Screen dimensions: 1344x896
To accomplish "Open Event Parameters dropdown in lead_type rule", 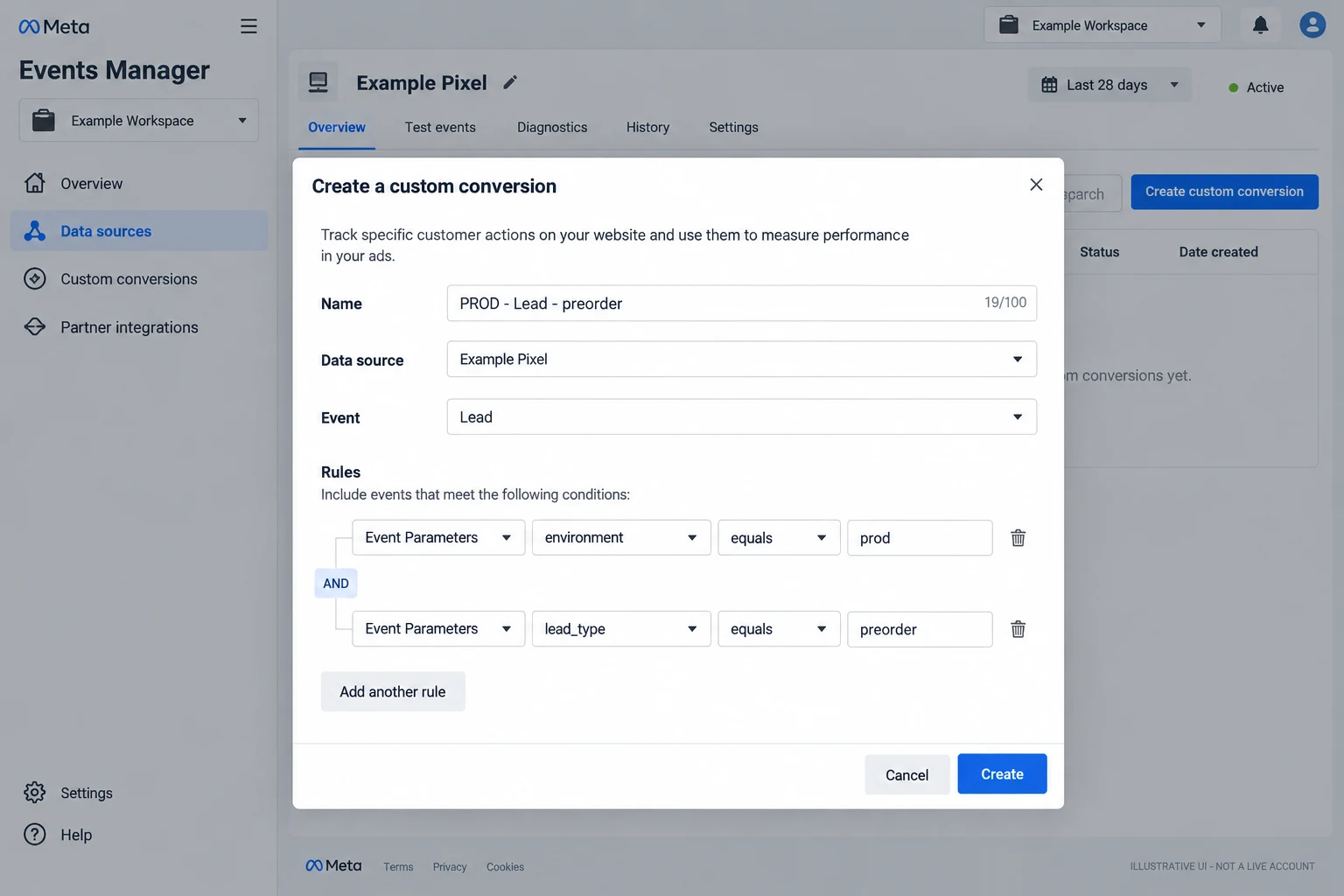I will click(438, 628).
